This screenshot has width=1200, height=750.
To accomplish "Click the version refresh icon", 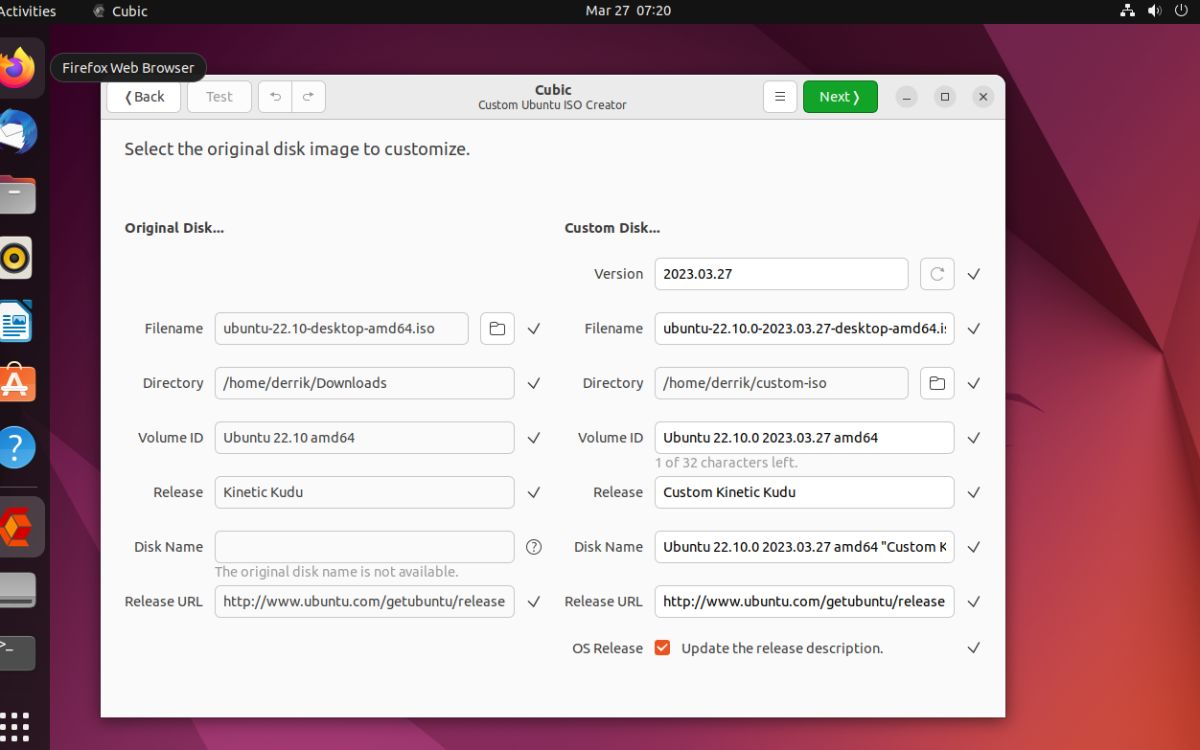I will pos(937,273).
